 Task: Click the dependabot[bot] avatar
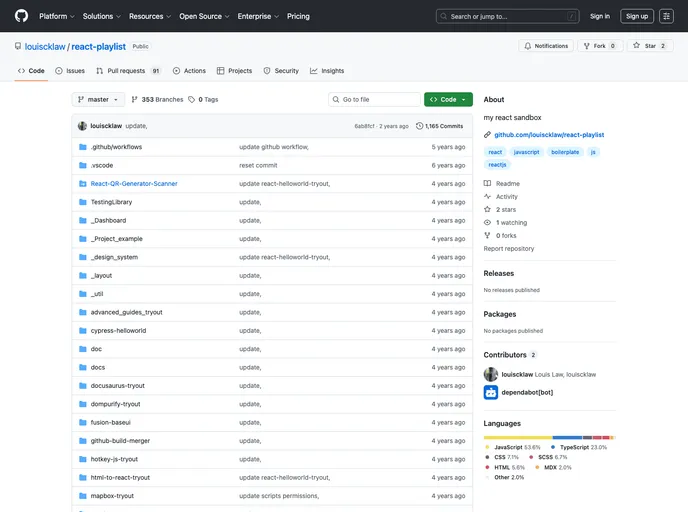click(491, 392)
